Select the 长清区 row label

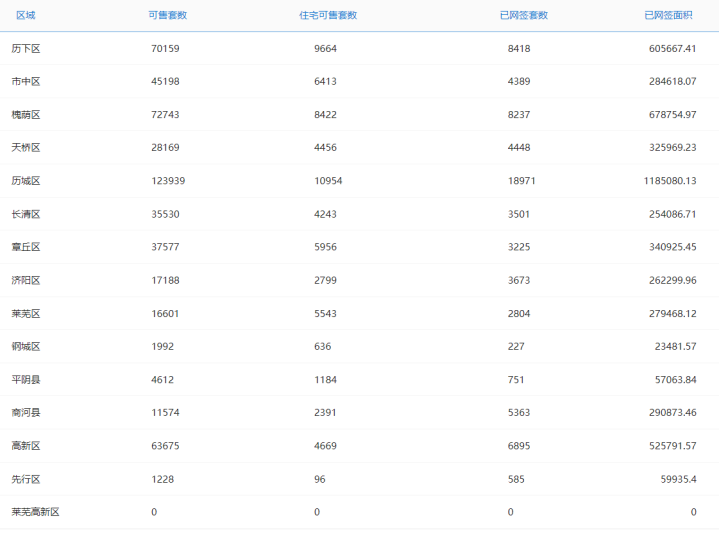[26, 214]
